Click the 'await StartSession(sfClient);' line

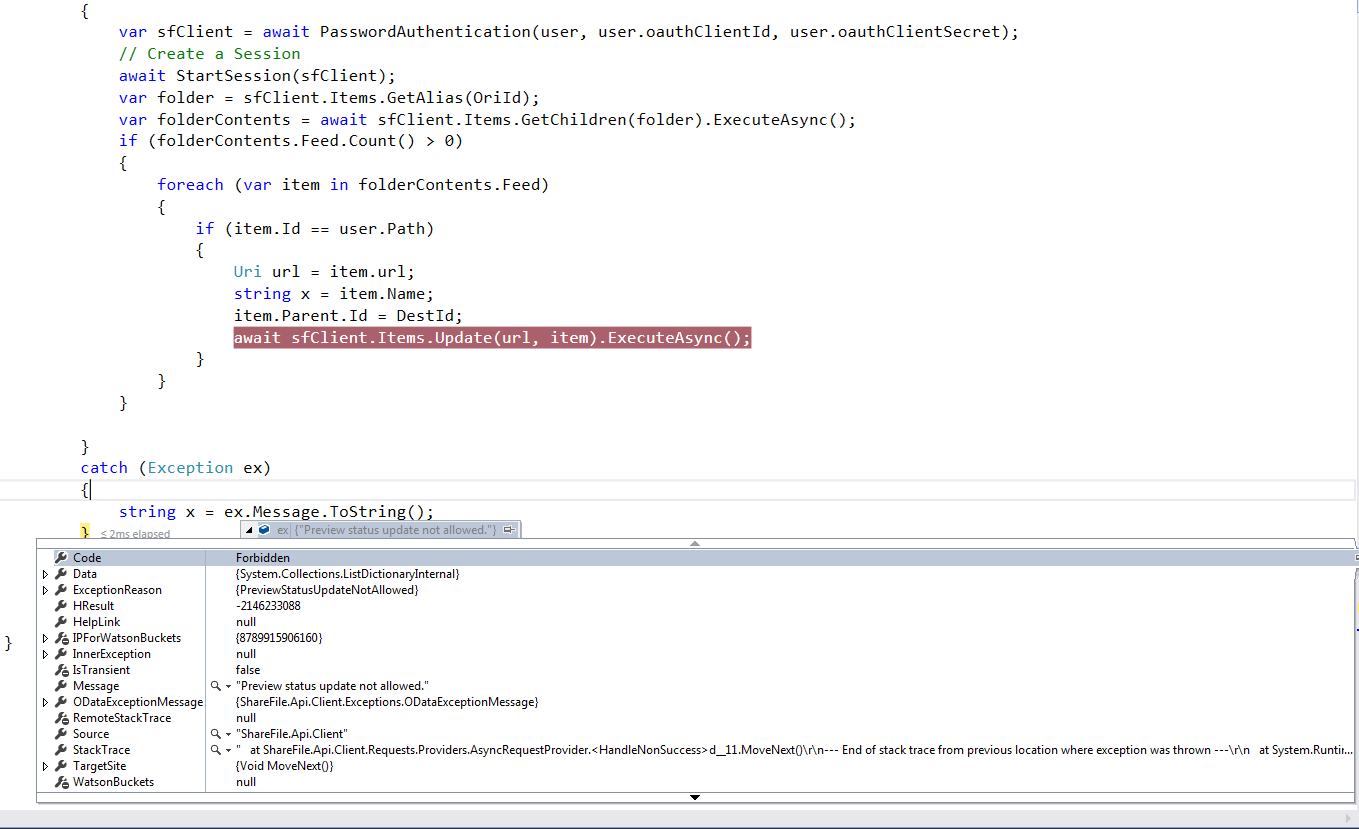point(258,76)
